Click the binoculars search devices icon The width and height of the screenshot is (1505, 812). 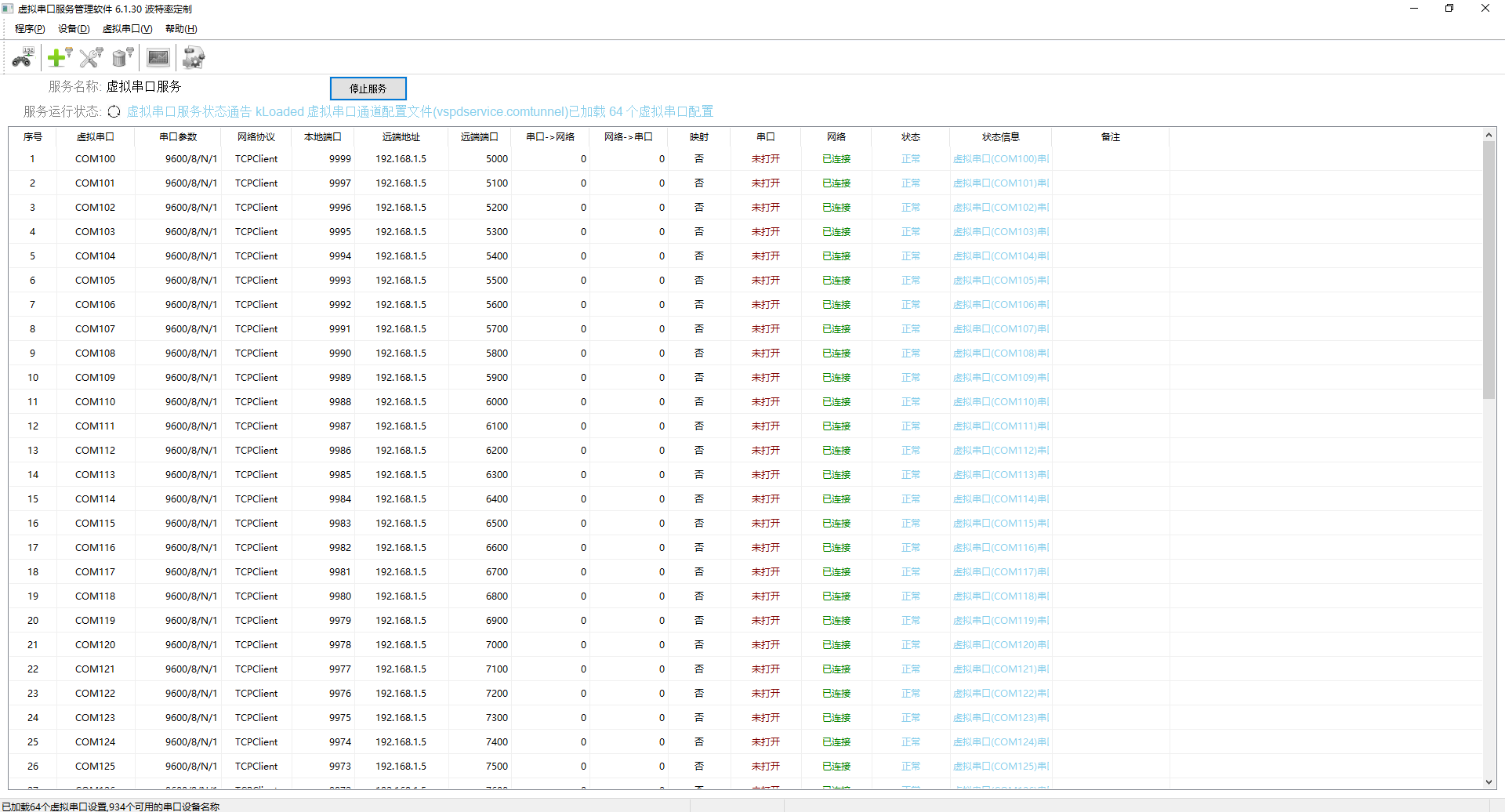(23, 57)
